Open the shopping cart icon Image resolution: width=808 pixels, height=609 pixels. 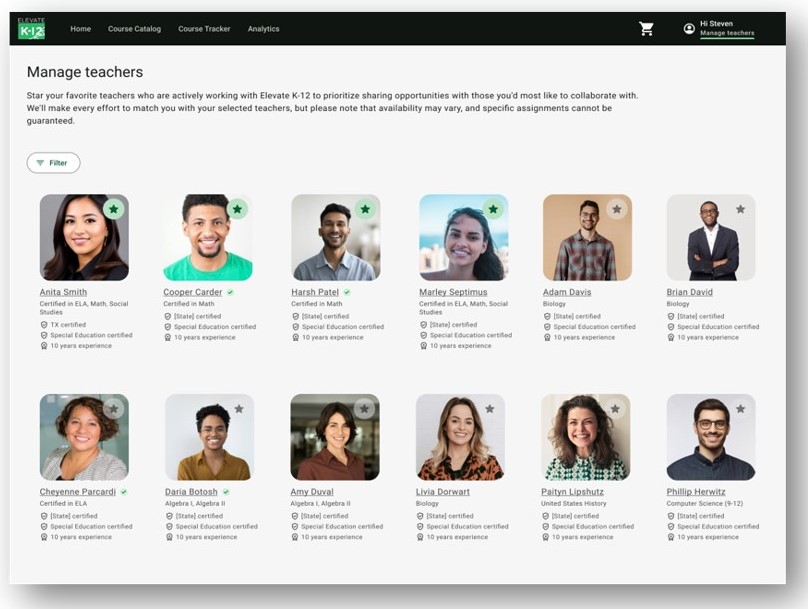(x=646, y=29)
